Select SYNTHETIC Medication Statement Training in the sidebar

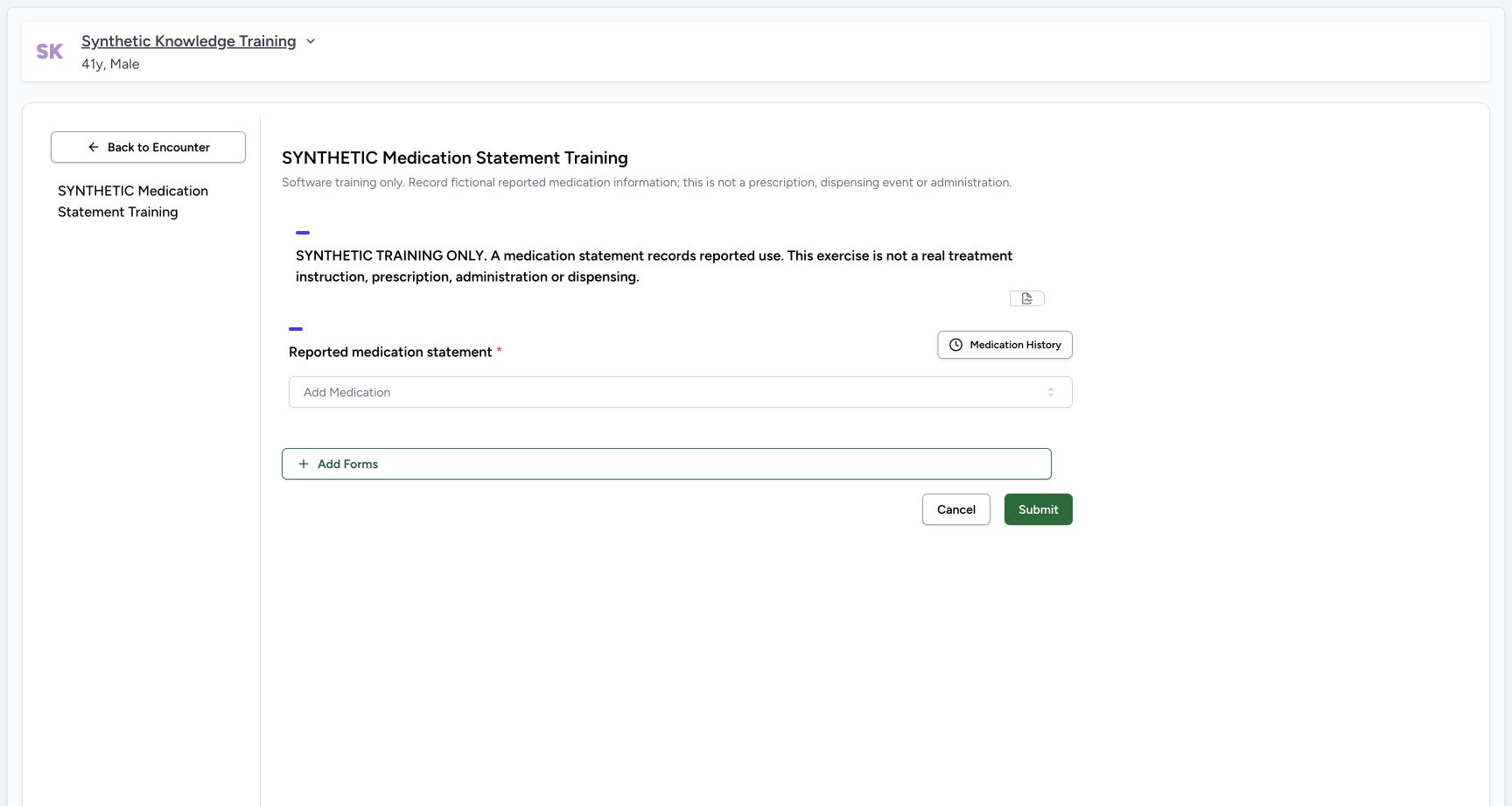pos(133,201)
